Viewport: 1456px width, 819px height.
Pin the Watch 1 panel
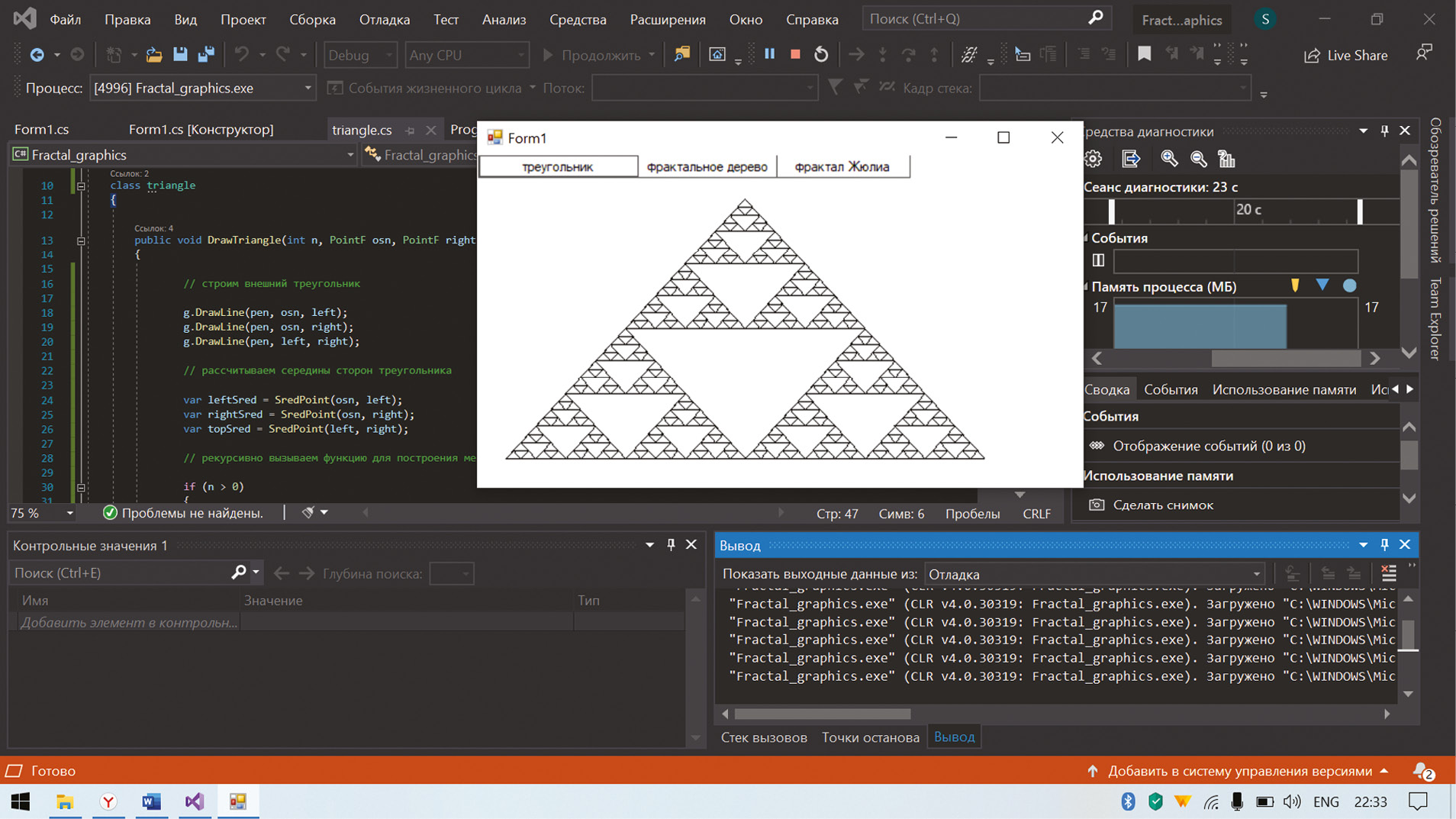671,545
